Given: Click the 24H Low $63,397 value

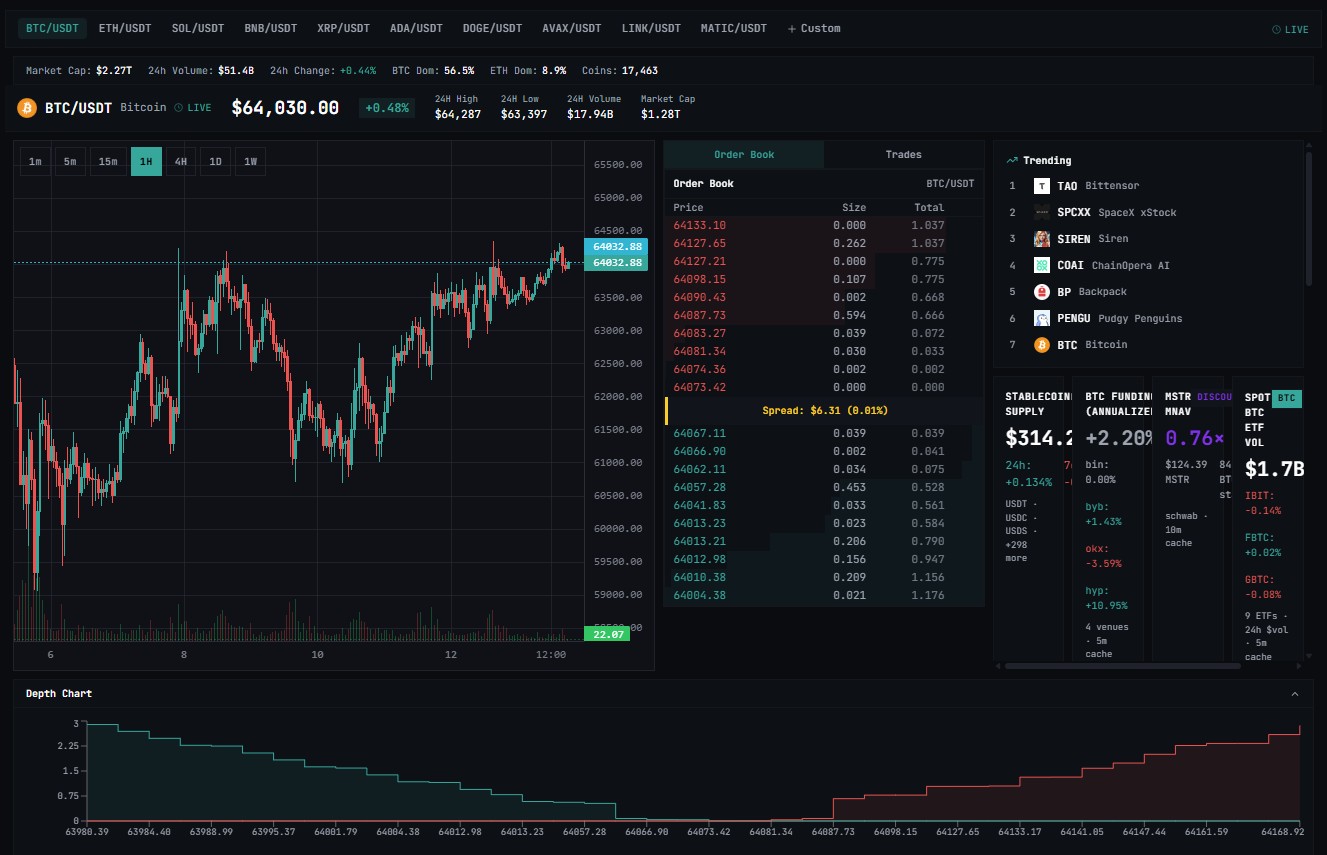Looking at the screenshot, I should tap(524, 114).
